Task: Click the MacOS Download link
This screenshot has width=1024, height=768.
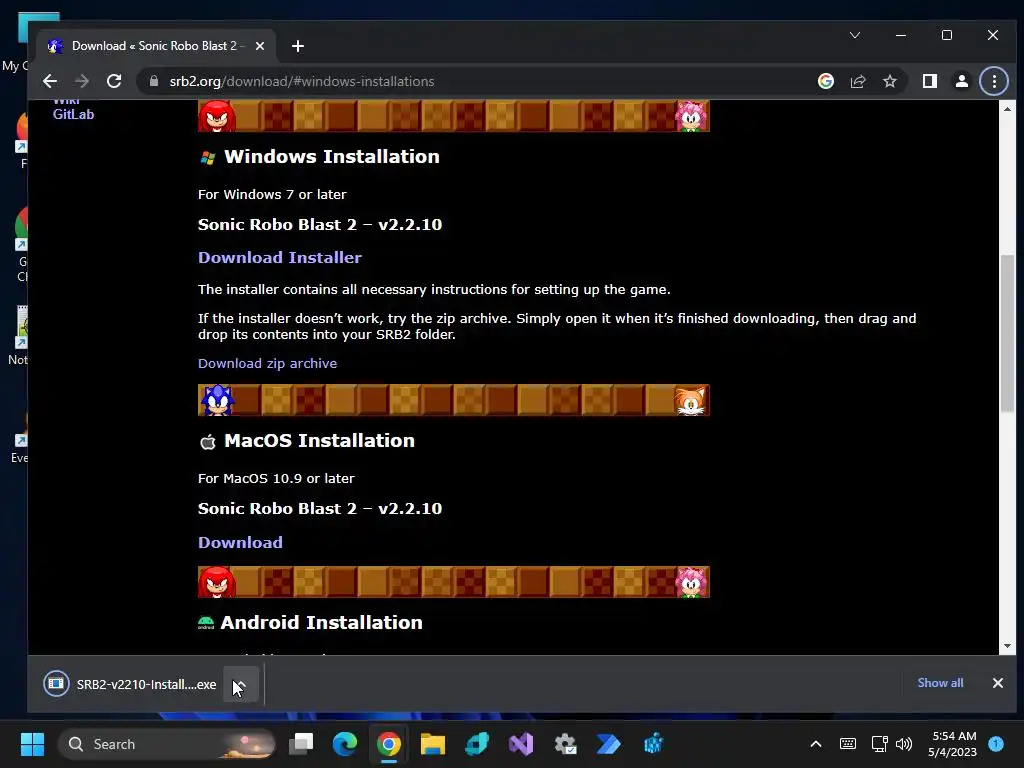Action: 240,542
